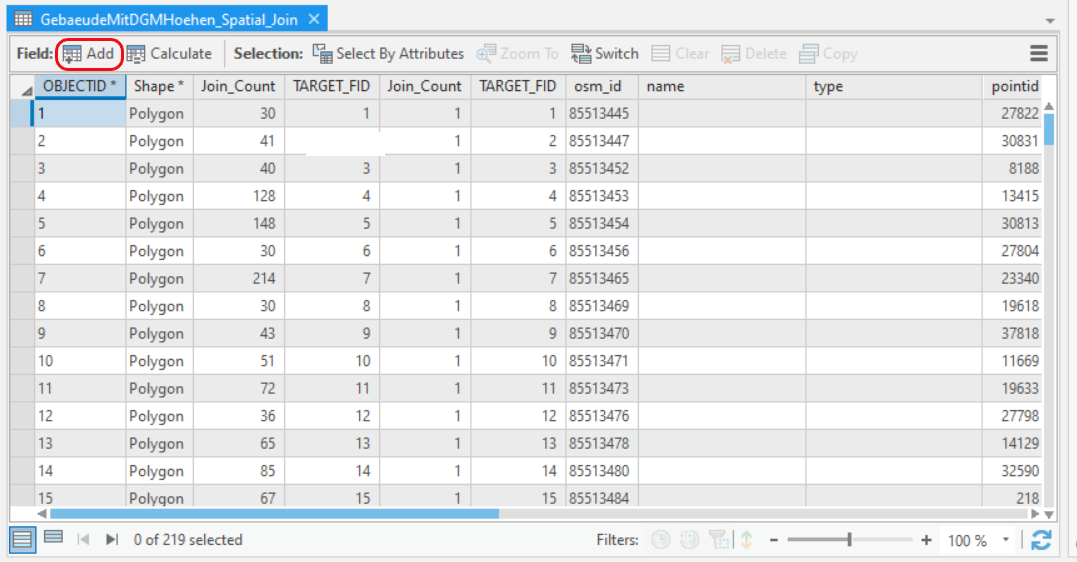Click osm_id cell 85513473

tap(602, 388)
